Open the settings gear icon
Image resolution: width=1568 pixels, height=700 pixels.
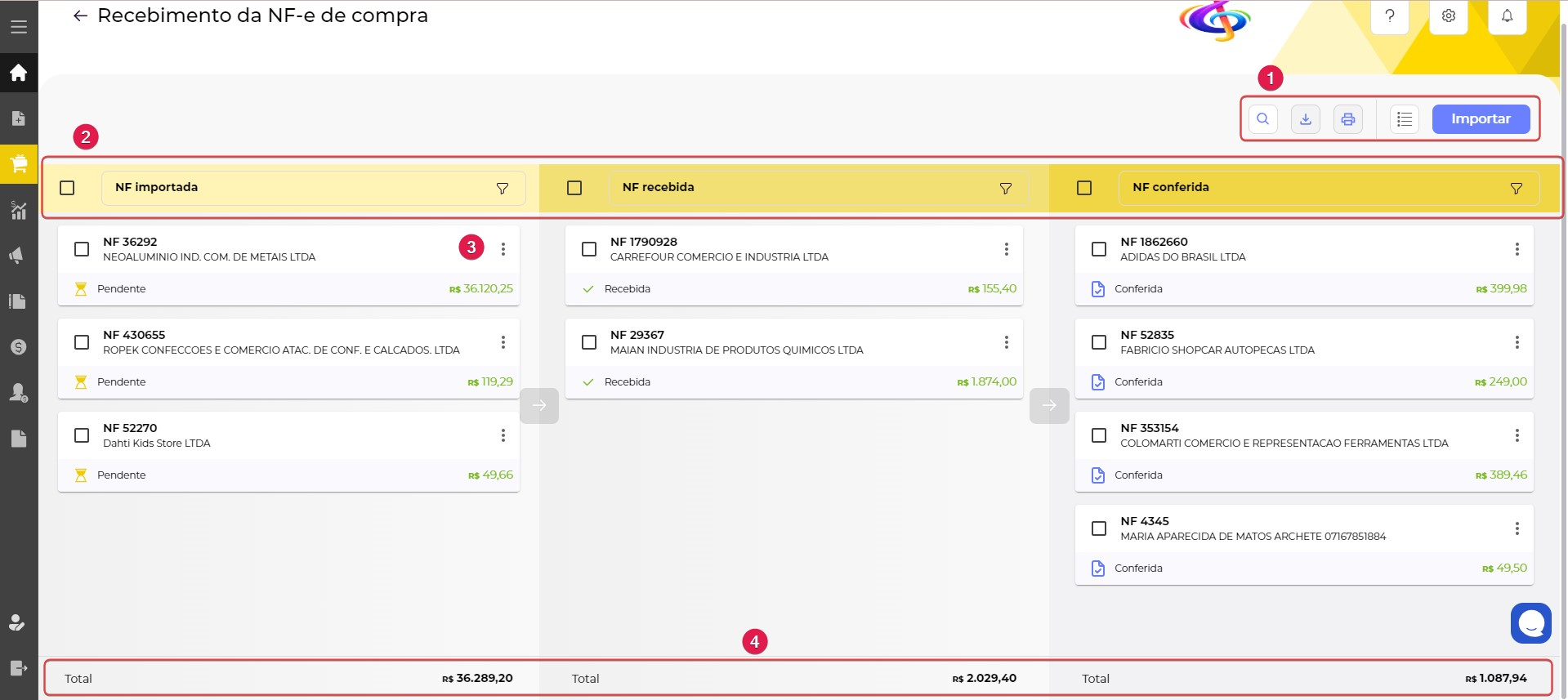coord(1448,16)
